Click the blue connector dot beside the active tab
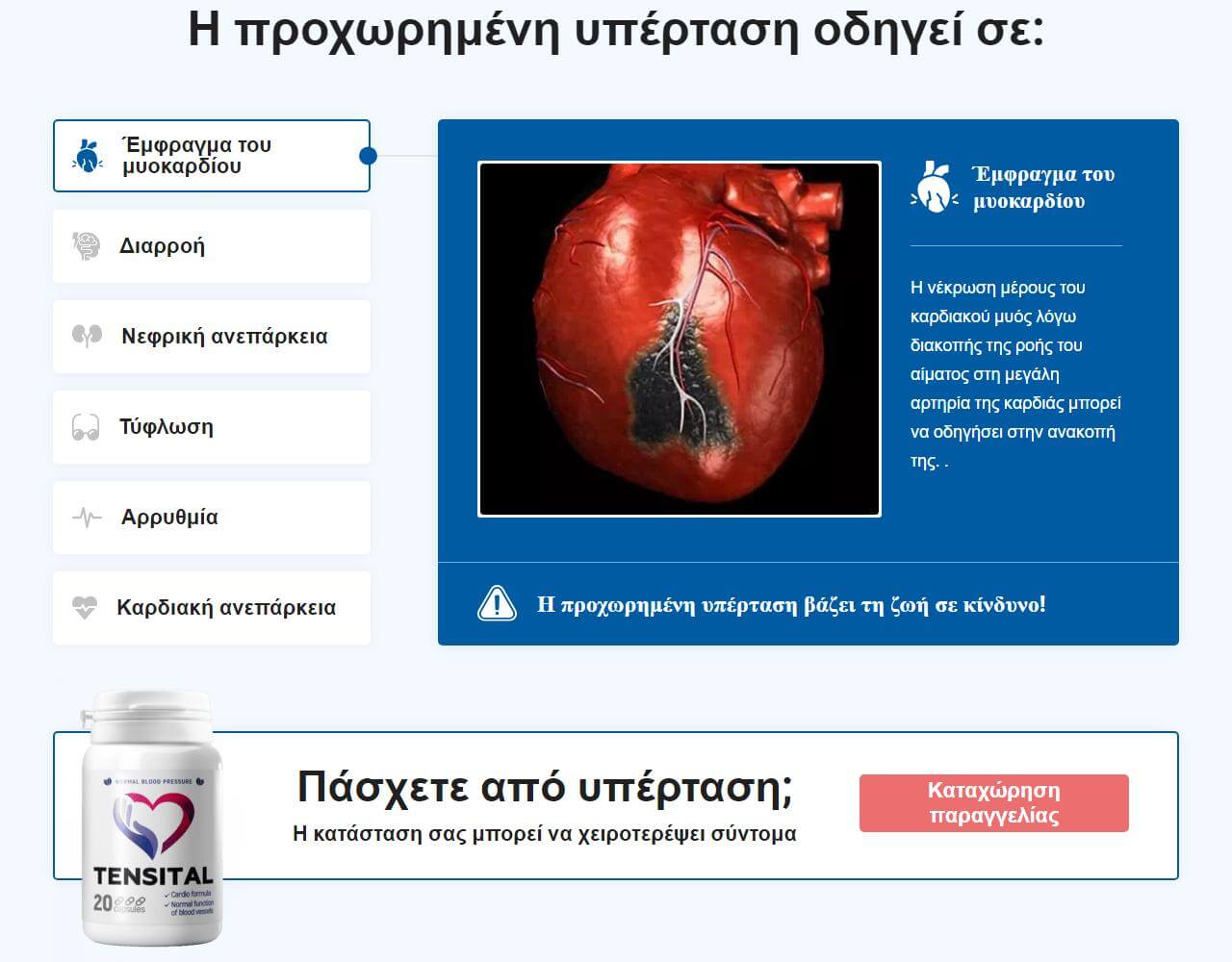This screenshot has height=962, width=1232. pyautogui.click(x=367, y=155)
